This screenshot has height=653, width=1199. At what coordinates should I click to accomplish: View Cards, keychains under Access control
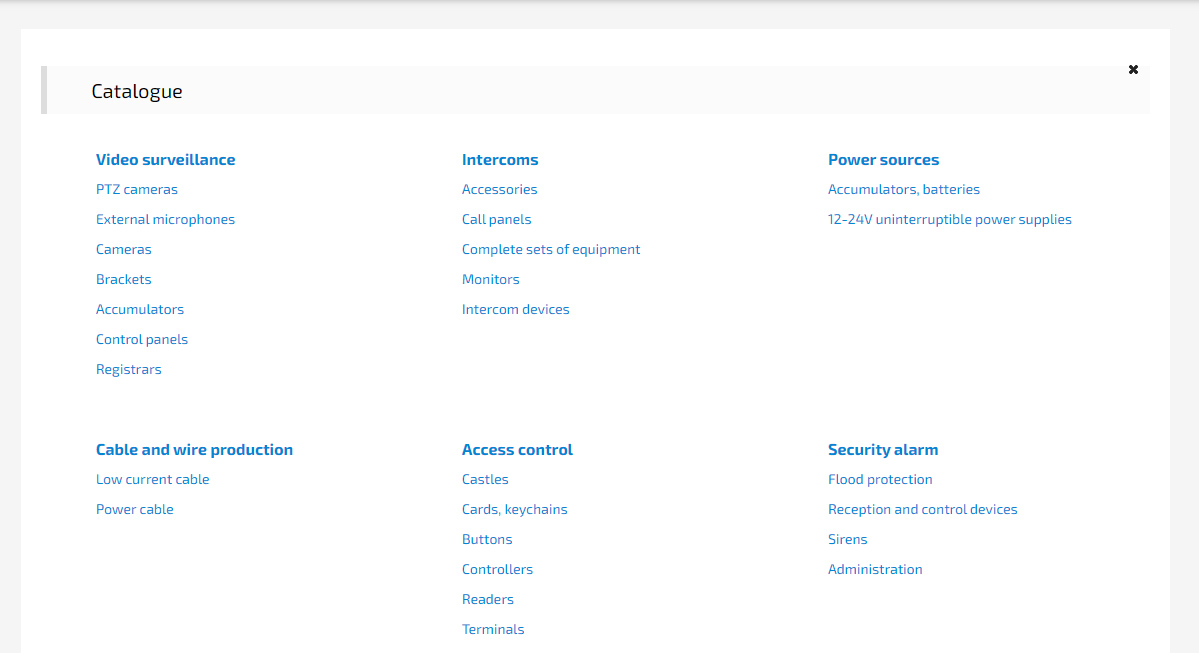point(514,509)
